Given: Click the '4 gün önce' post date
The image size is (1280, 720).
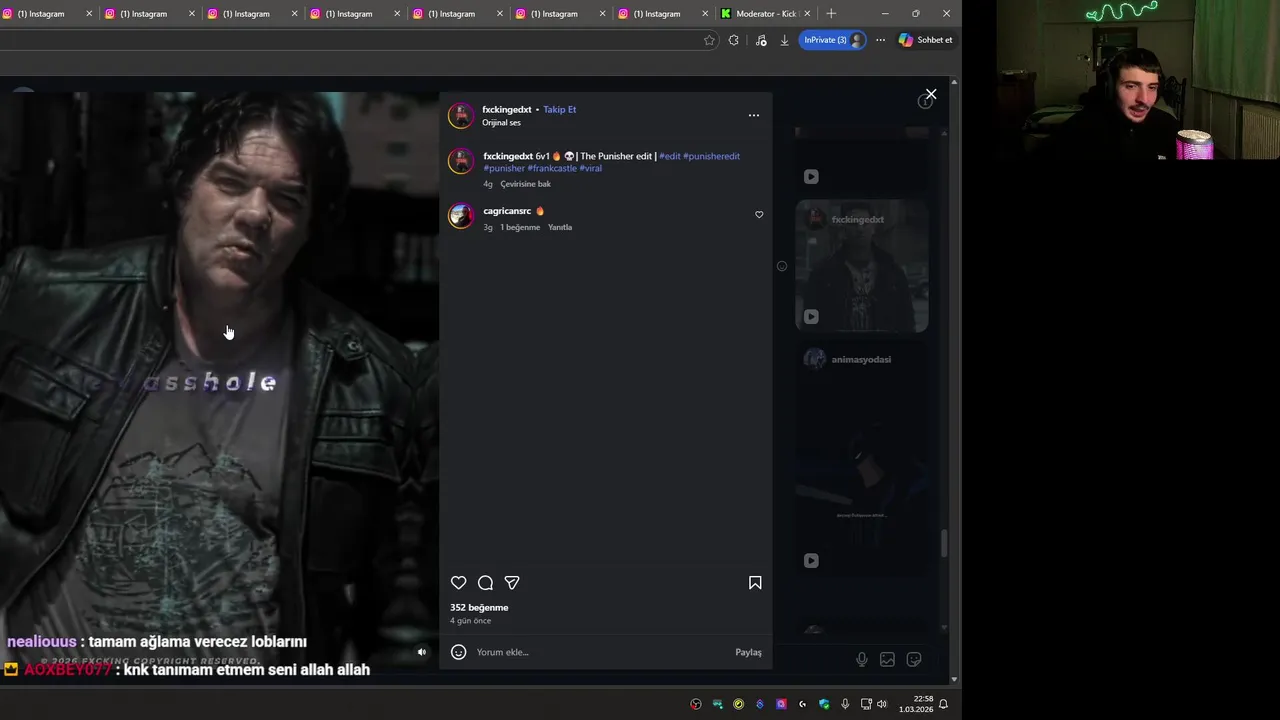Looking at the screenshot, I should point(470,621).
